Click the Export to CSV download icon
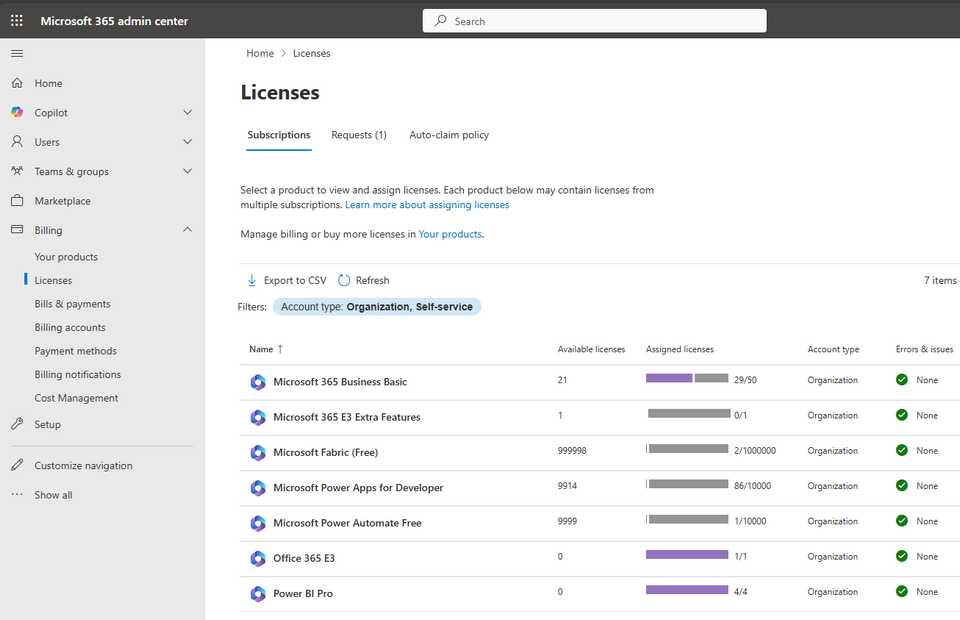Viewport: 960px width, 620px height. click(x=252, y=281)
